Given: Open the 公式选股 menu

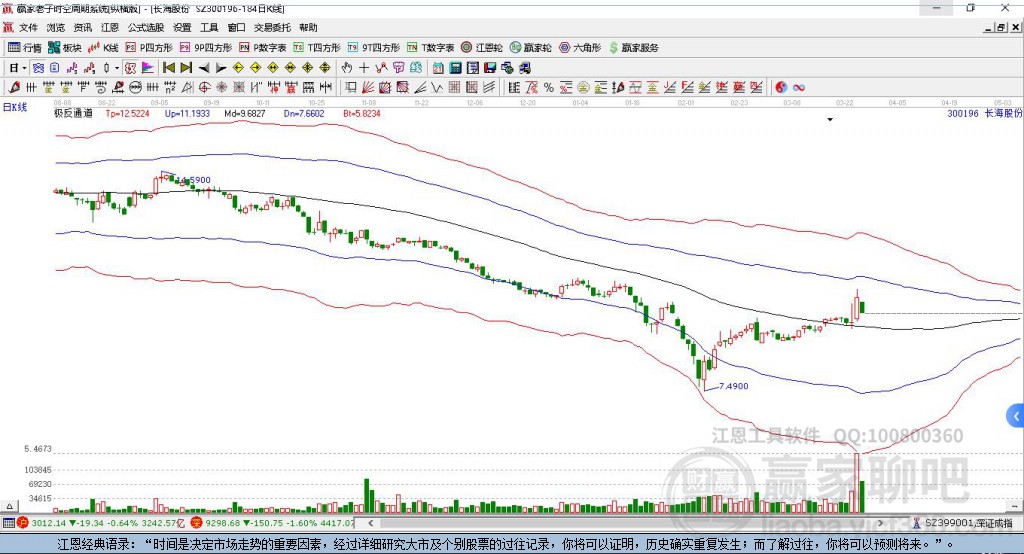Looking at the screenshot, I should [x=146, y=27].
